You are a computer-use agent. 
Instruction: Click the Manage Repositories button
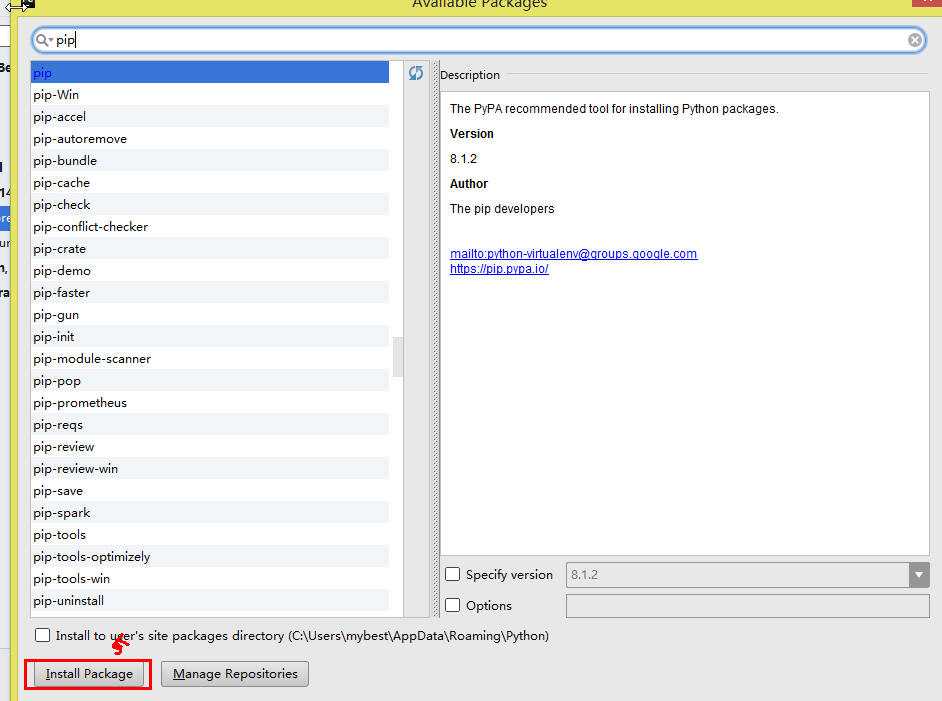[235, 674]
